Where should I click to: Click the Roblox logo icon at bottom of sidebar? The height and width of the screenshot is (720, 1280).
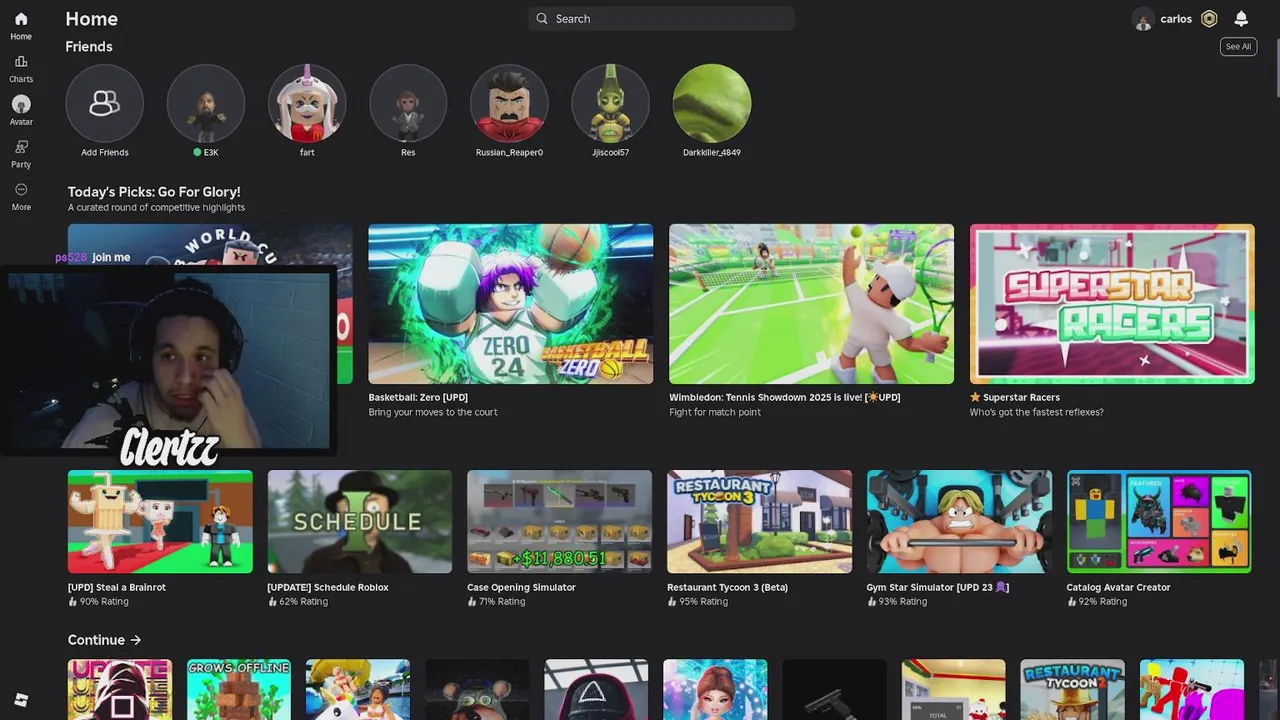(21, 700)
